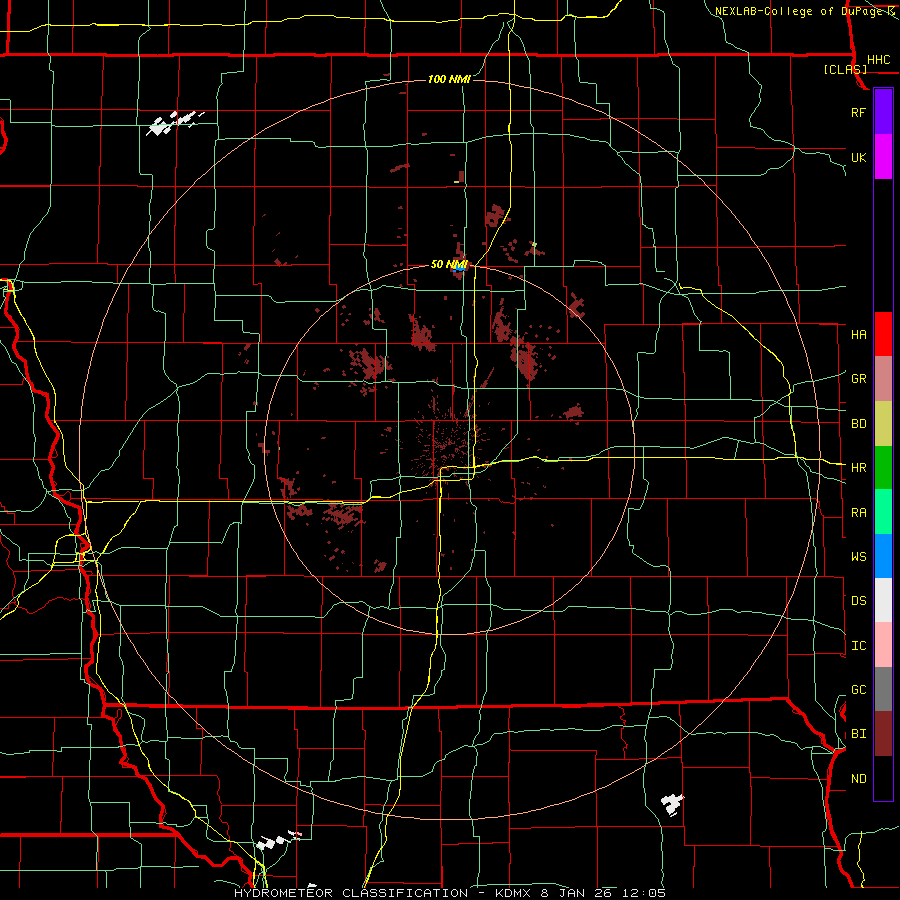Screen dimensions: 900x900
Task: Click the RA light-green legend swatch
Action: point(883,512)
